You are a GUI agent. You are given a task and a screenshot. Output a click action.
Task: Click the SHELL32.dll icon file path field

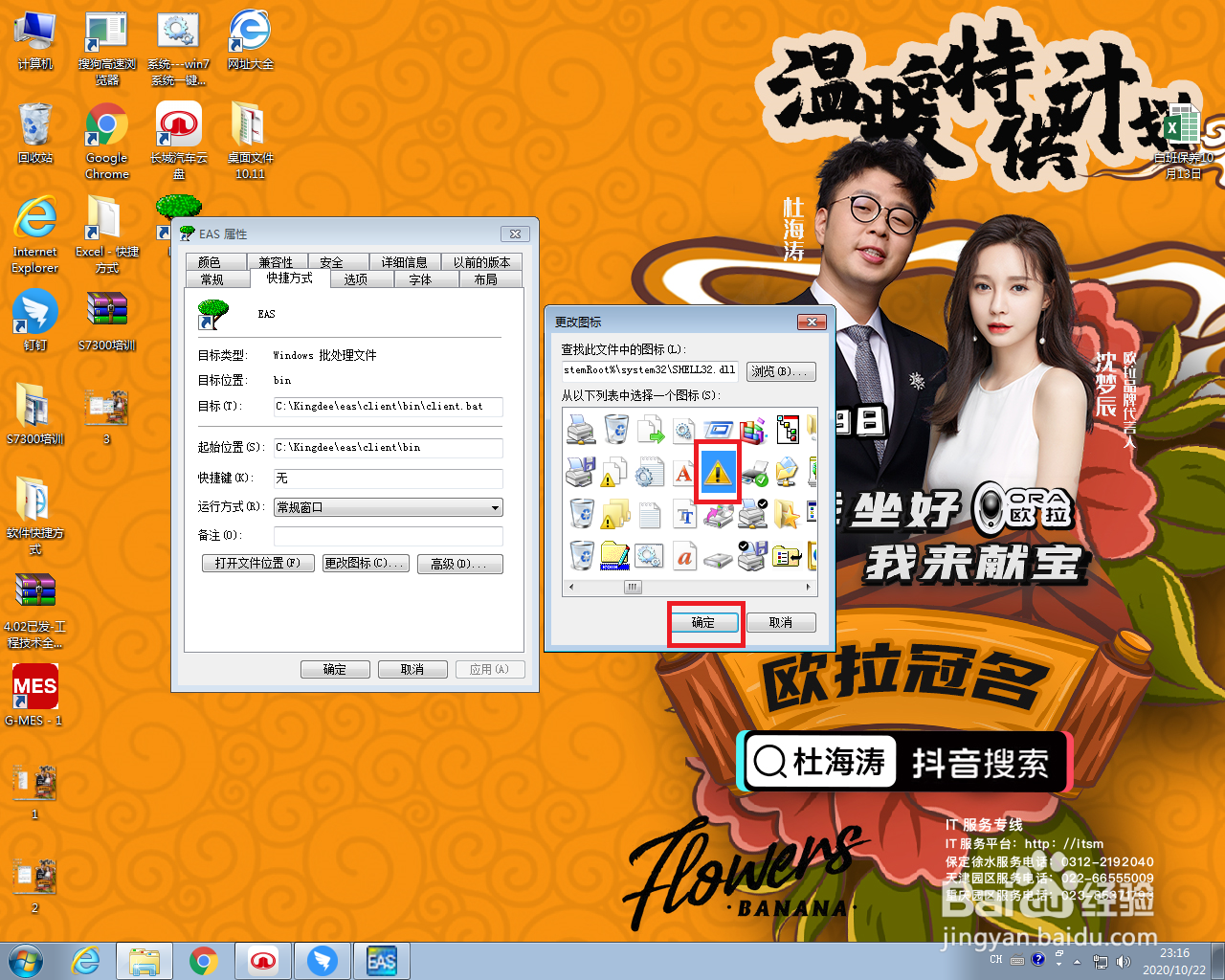click(650, 371)
